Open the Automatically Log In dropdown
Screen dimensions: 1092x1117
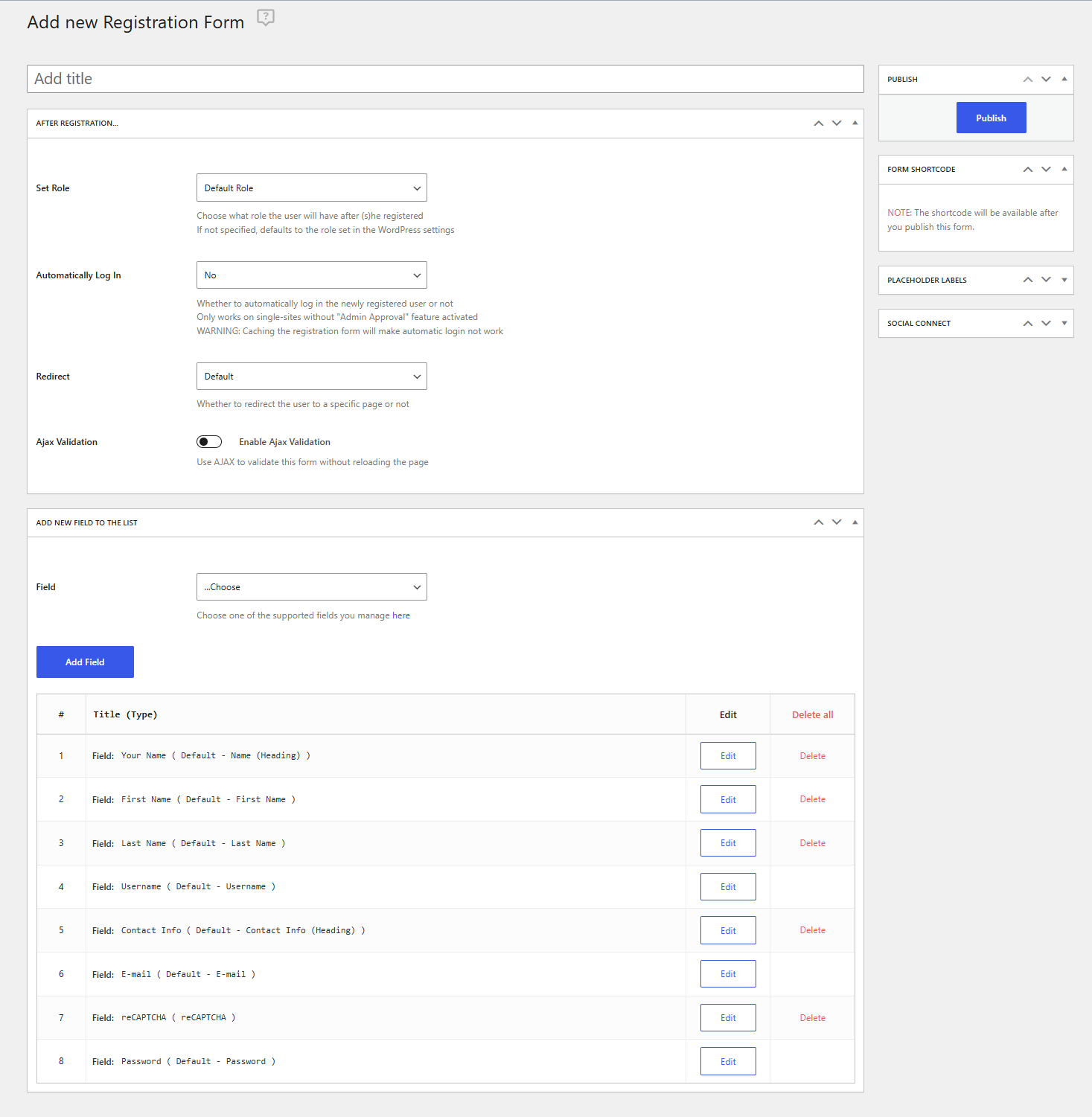pyautogui.click(x=312, y=275)
